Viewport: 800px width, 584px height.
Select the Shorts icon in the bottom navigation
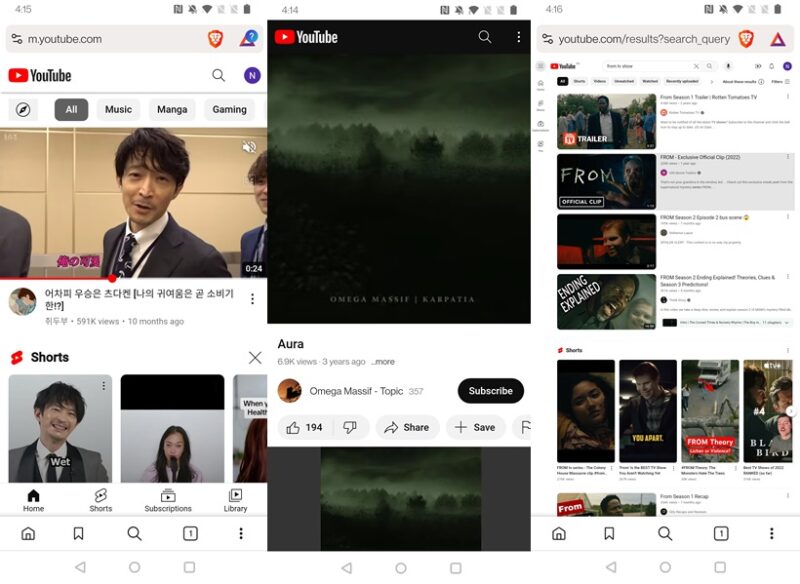click(100, 500)
